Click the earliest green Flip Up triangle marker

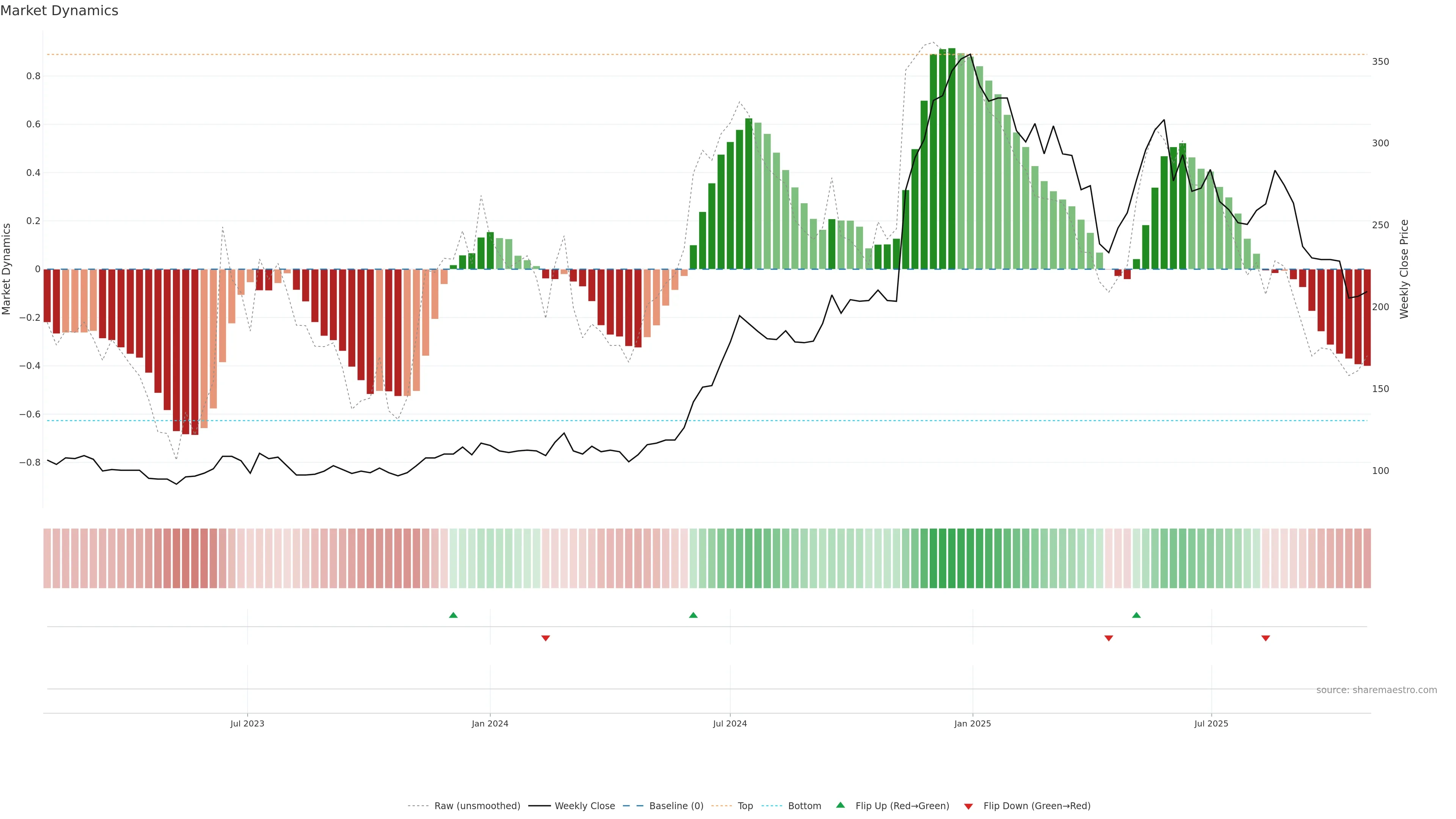453,615
